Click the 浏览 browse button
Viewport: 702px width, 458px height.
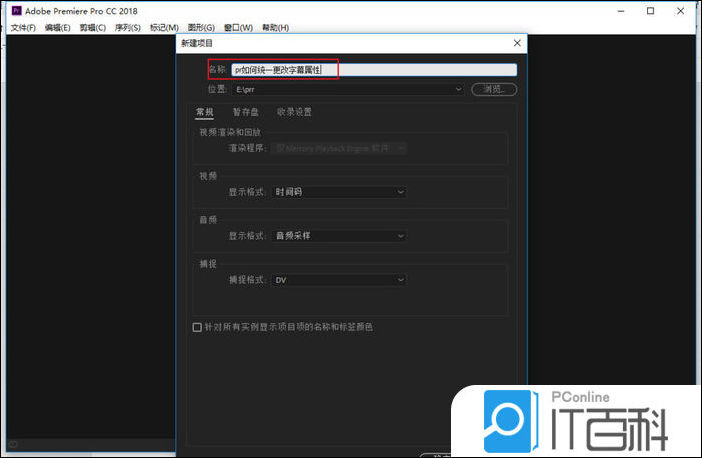click(x=494, y=90)
